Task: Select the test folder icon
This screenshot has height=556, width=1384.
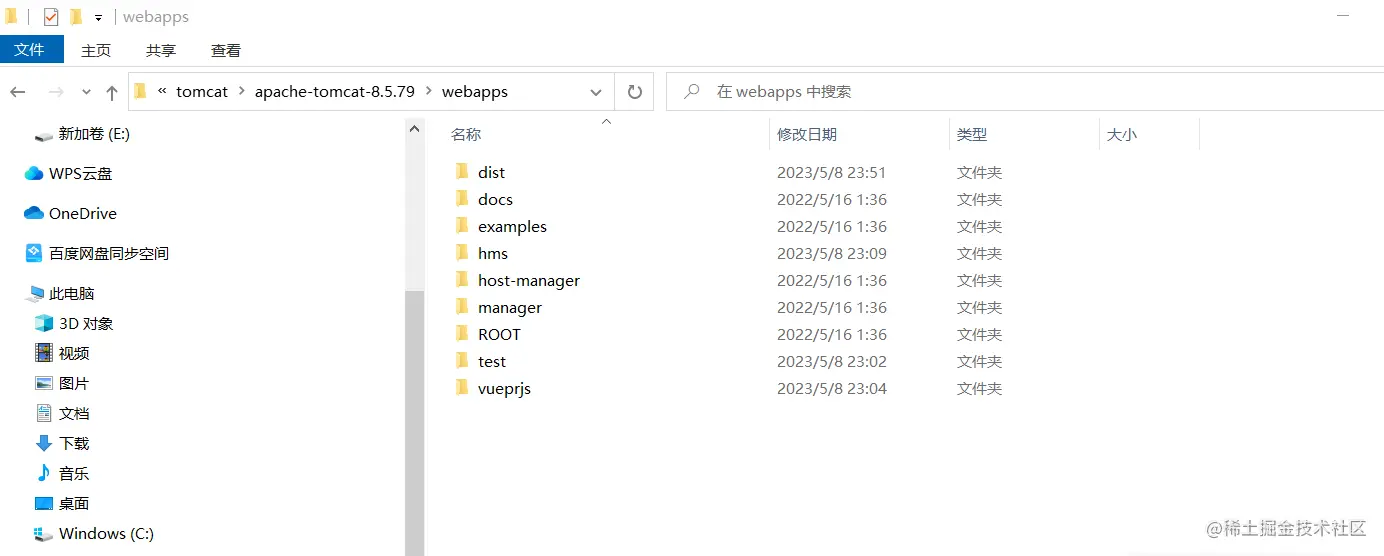Action: (462, 361)
